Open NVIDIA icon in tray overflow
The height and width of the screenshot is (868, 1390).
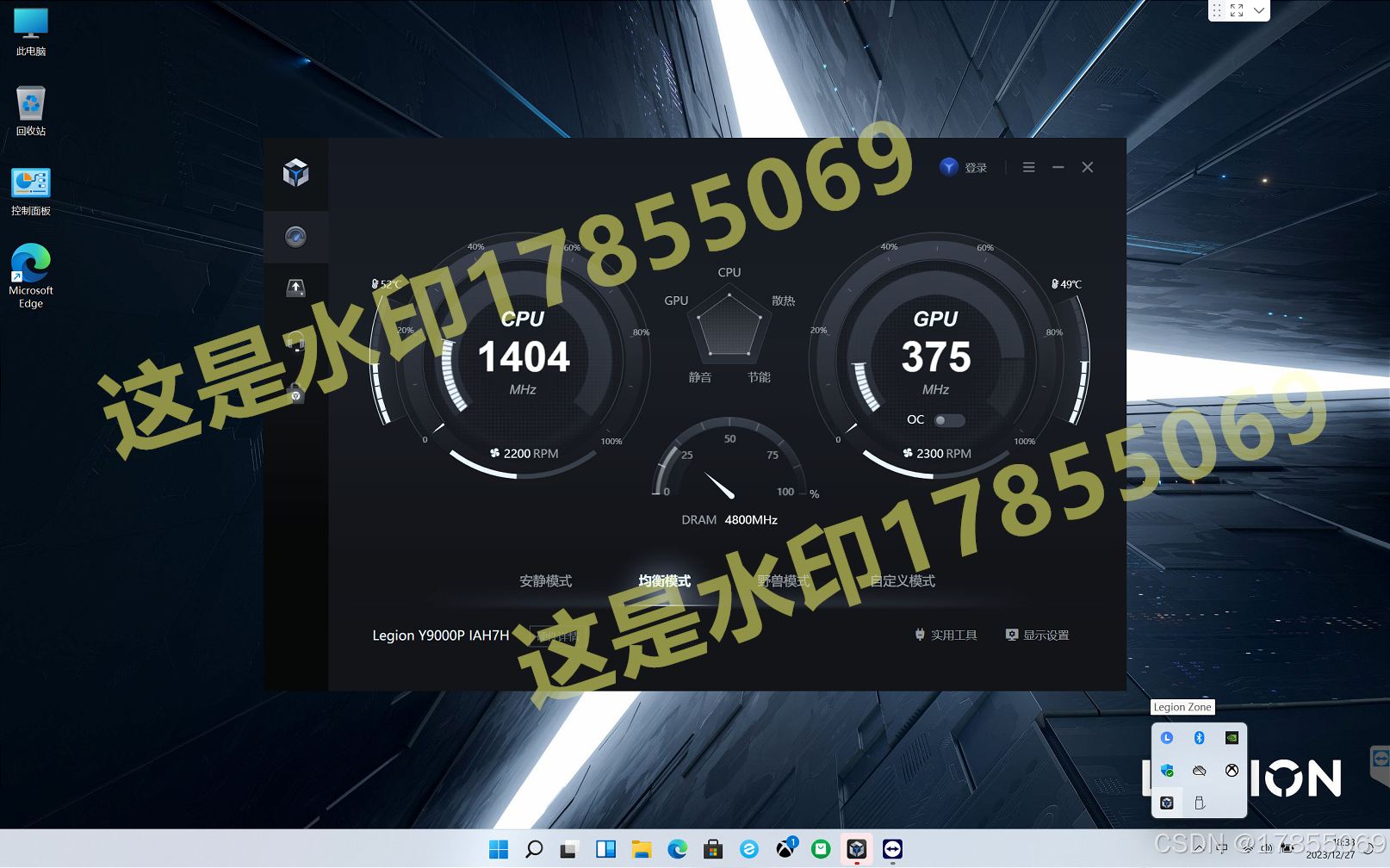1232,738
